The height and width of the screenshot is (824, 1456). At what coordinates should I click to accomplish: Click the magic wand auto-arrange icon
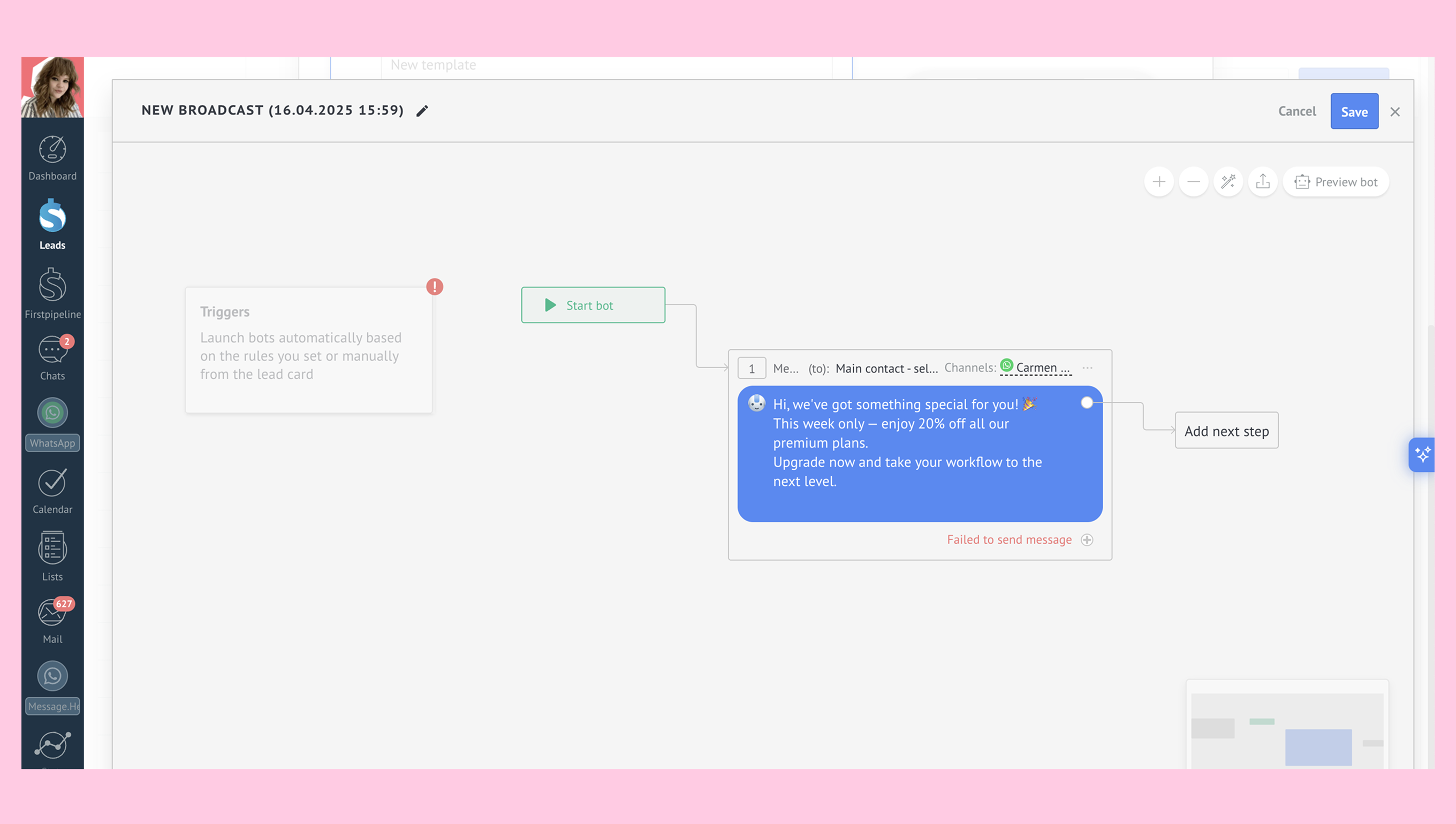pos(1228,182)
